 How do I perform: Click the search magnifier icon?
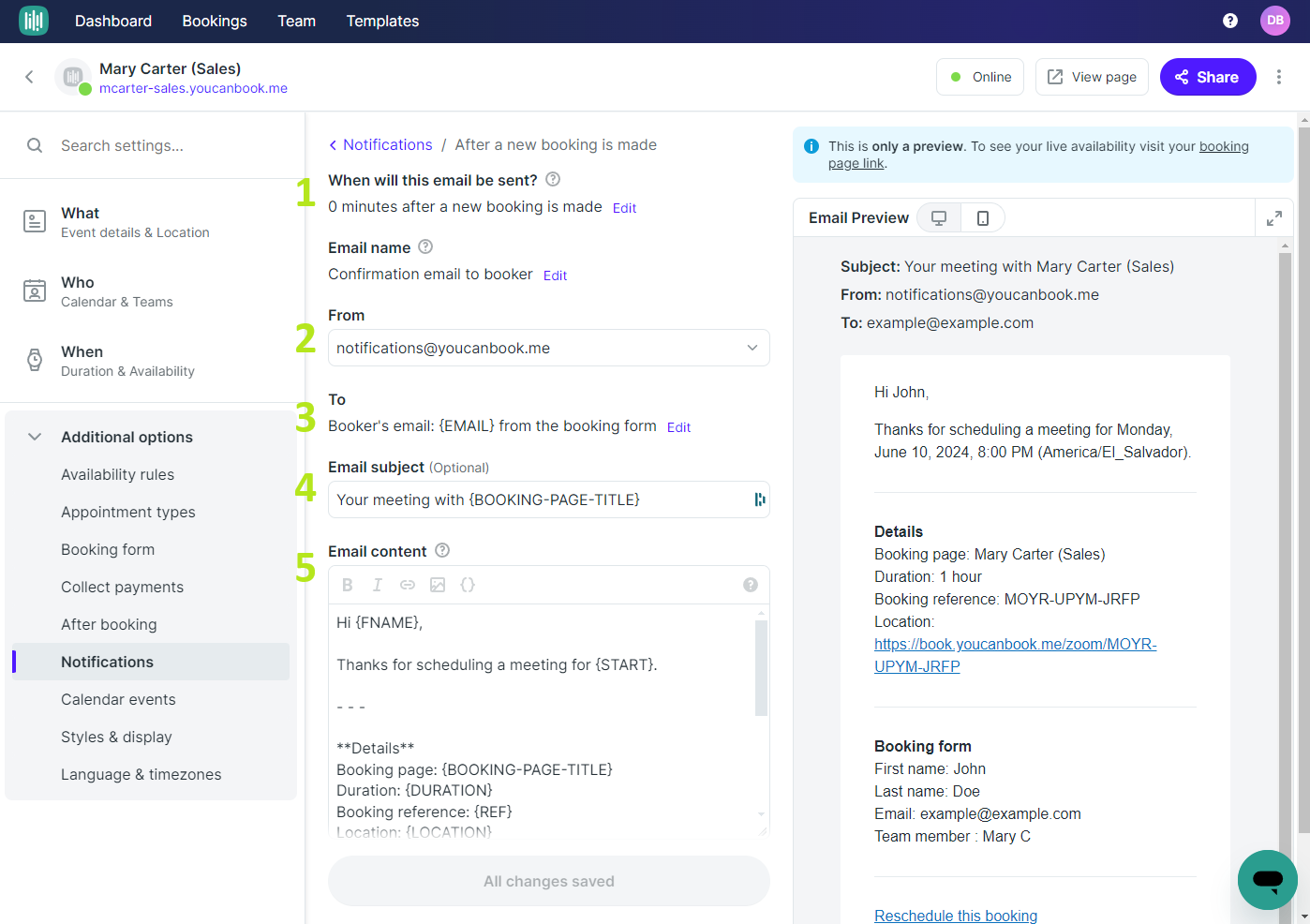[35, 145]
